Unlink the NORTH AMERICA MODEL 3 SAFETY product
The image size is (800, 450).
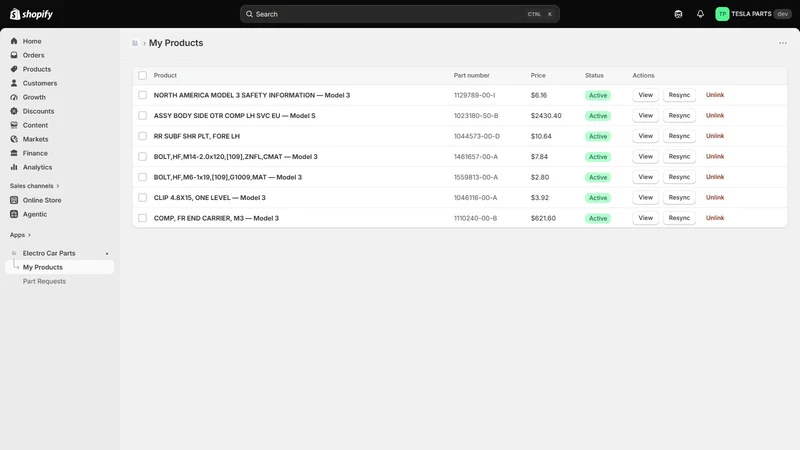715,95
